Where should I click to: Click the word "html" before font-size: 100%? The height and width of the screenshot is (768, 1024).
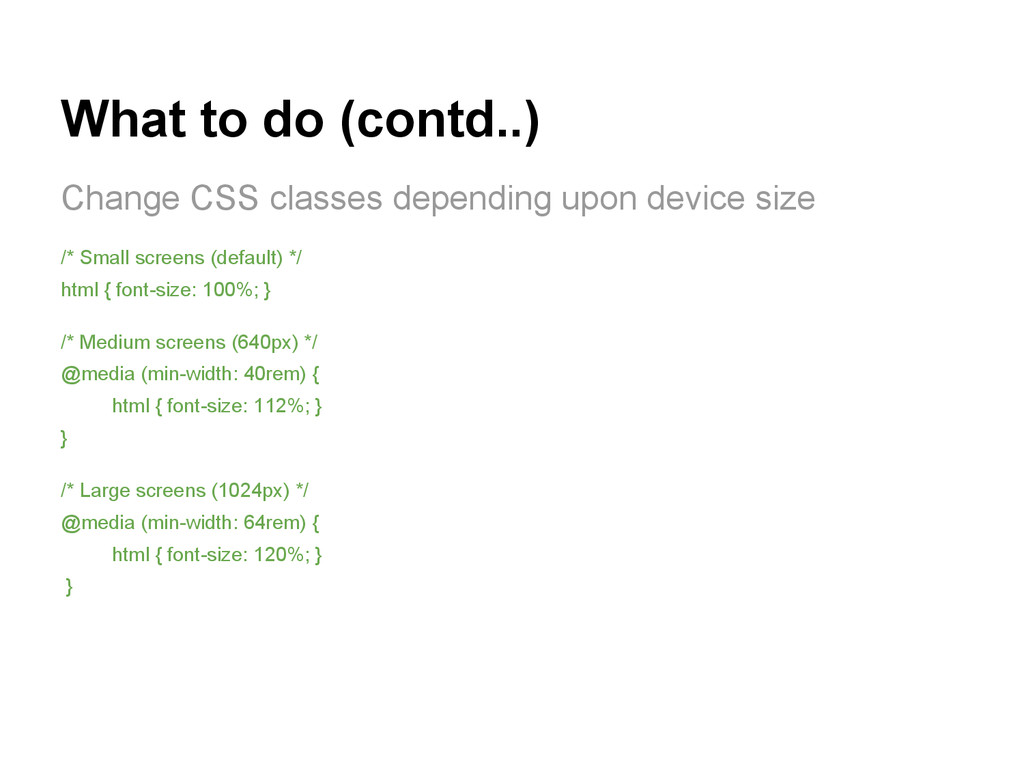[x=78, y=290]
